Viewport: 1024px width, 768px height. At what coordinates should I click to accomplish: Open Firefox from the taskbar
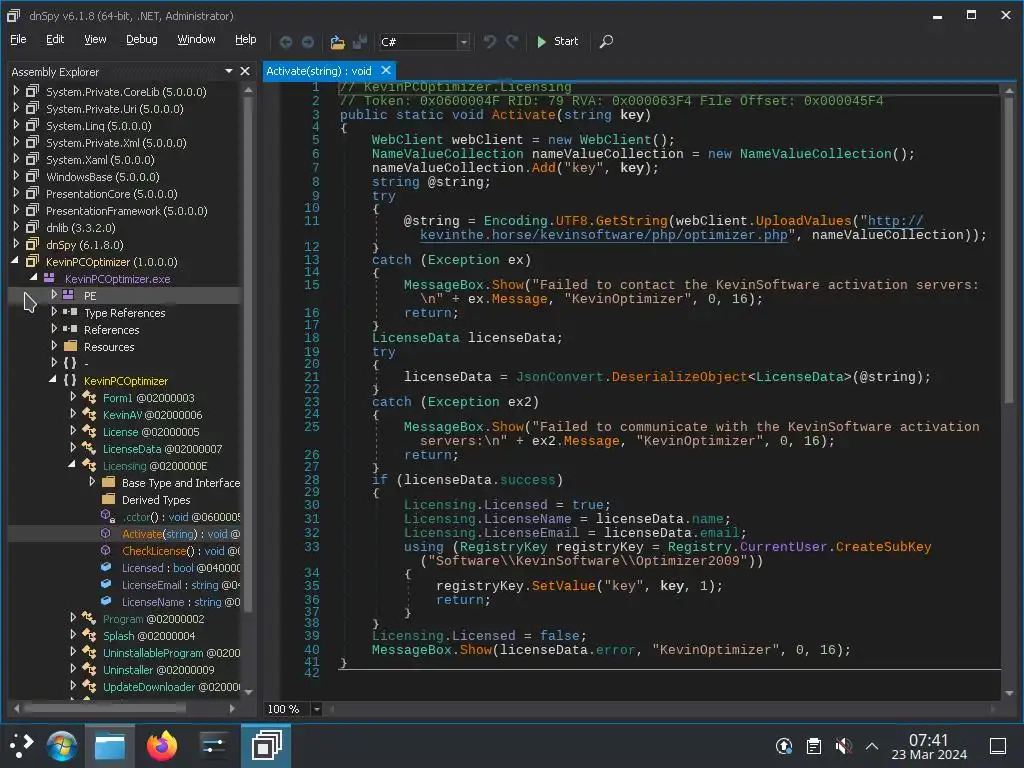[162, 745]
